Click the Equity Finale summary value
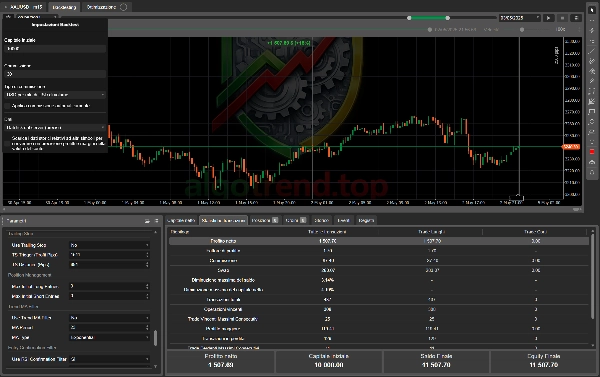This screenshot has width=600, height=377. [543, 365]
